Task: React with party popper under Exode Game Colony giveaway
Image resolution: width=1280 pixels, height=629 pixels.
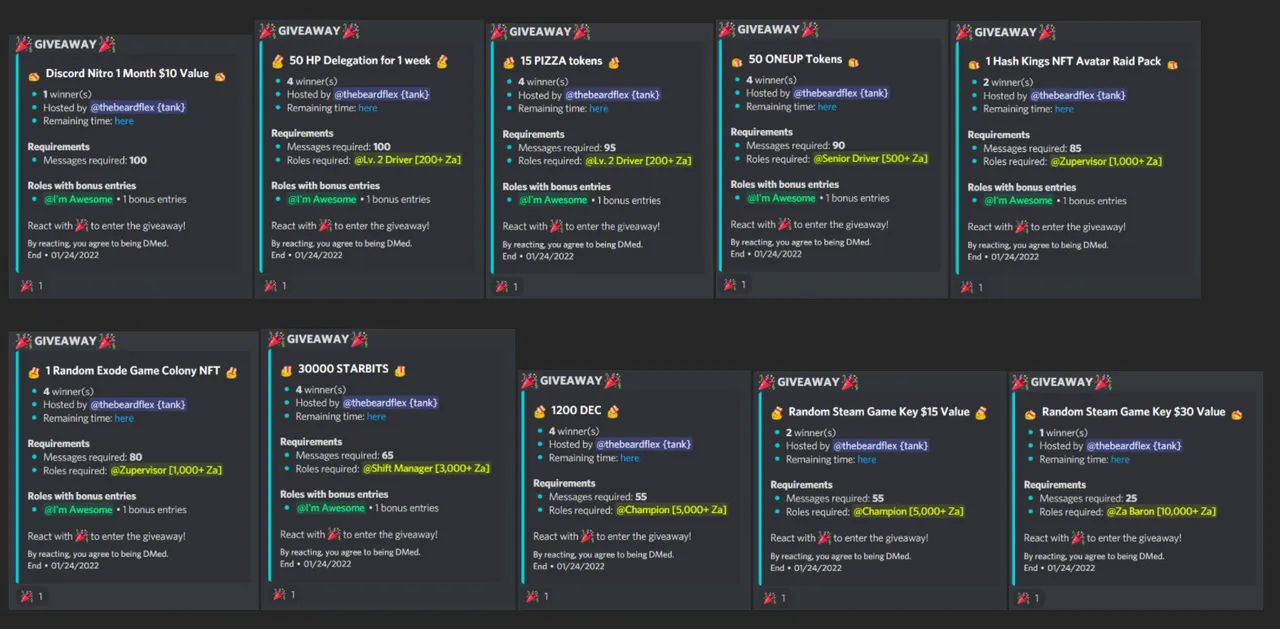Action: coord(30,597)
